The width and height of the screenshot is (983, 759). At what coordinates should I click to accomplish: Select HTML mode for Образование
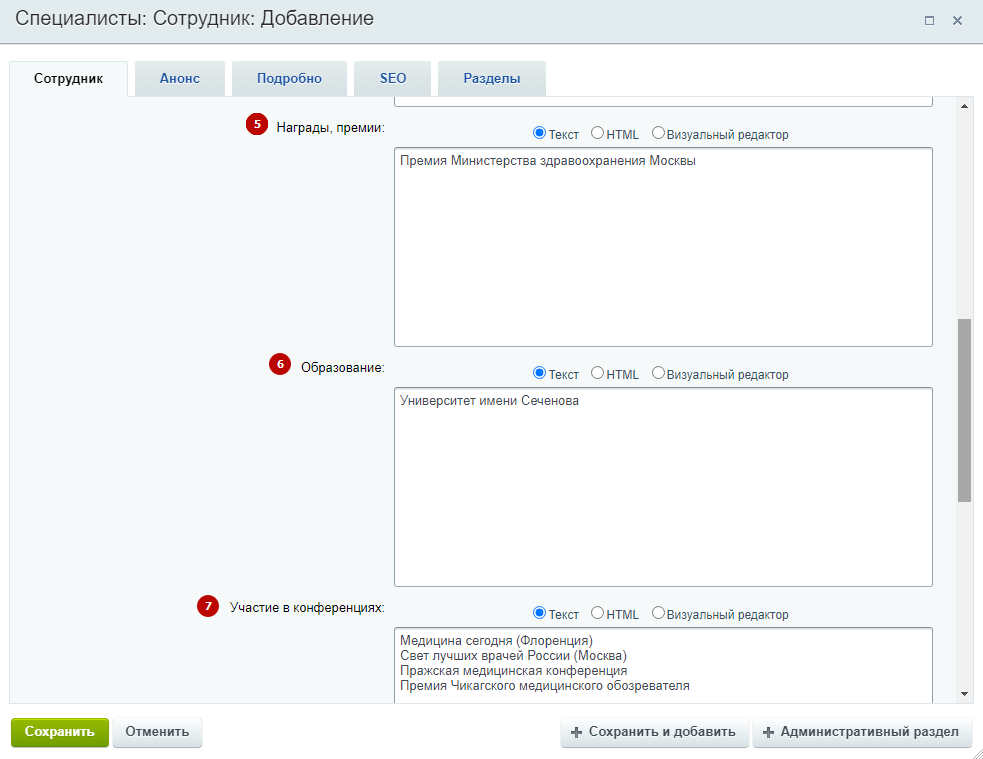coord(597,373)
